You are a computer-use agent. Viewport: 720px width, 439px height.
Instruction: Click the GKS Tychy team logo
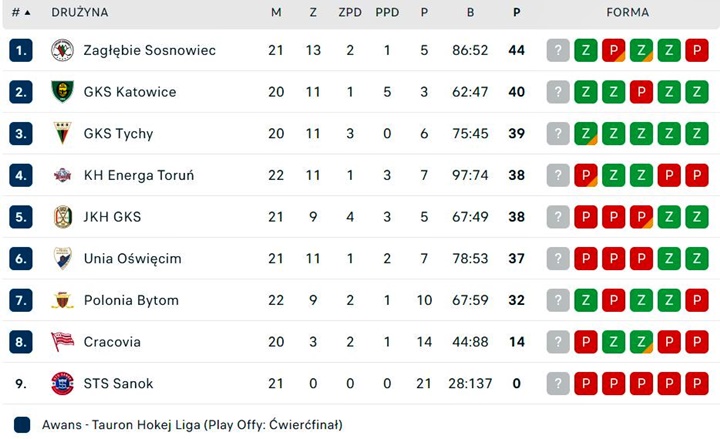point(62,133)
